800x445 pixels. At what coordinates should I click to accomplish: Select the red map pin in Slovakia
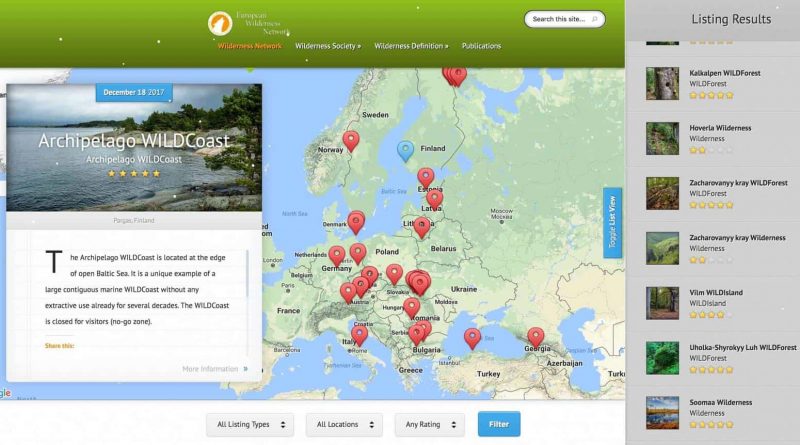394,275
